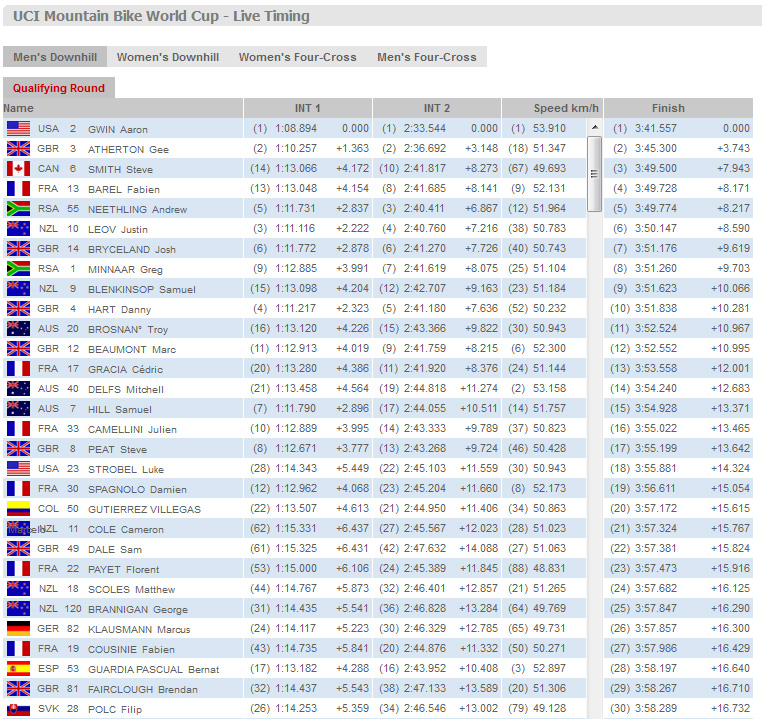Click New Zealand flag beside BLENKINSOP Samuel
Image resolution: width=765 pixels, height=719 pixels.
[19, 289]
